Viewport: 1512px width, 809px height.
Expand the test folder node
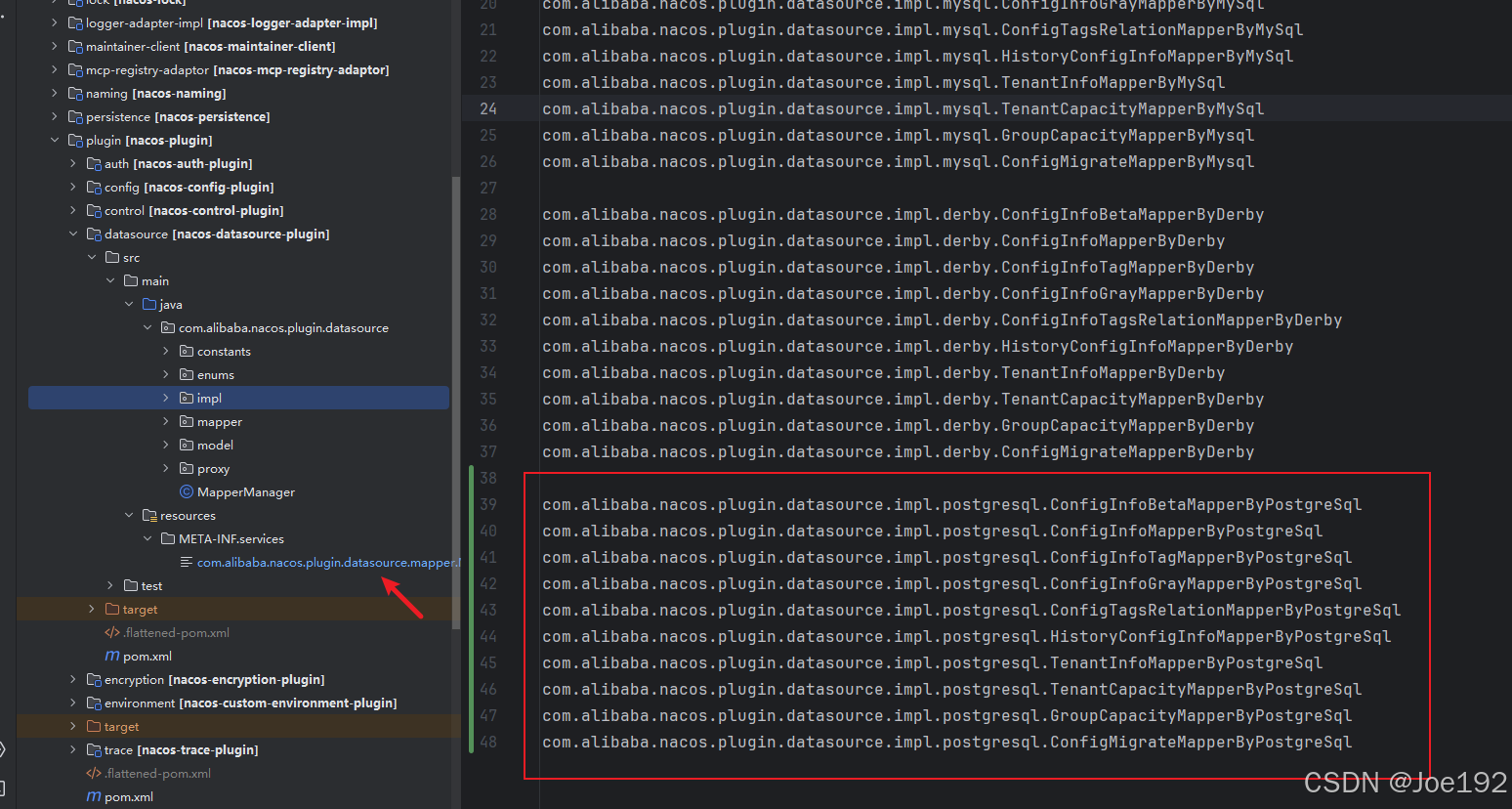point(110,585)
